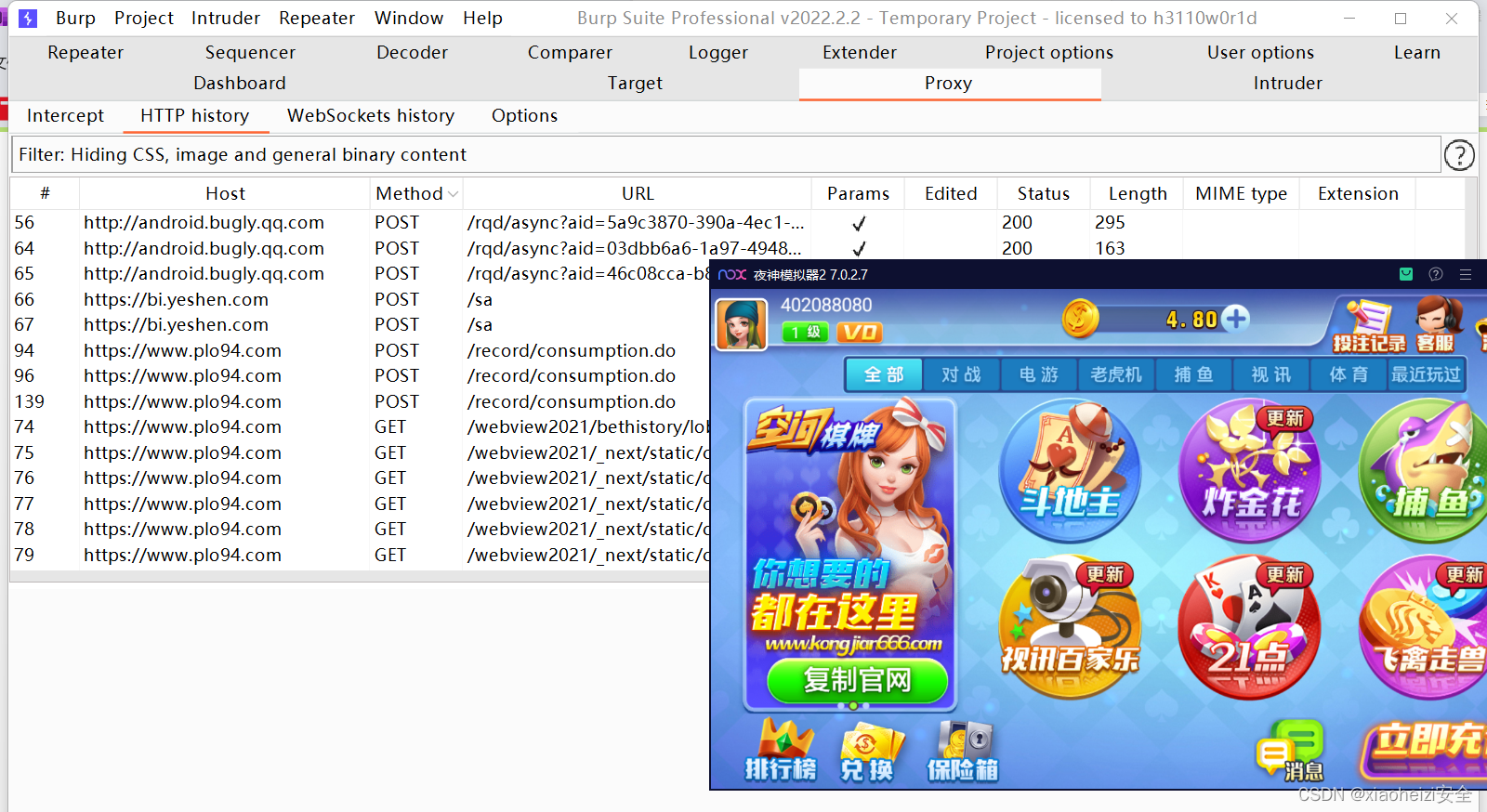Launch the 炸金花 game icon
The image size is (1487, 812).
pos(1250,471)
